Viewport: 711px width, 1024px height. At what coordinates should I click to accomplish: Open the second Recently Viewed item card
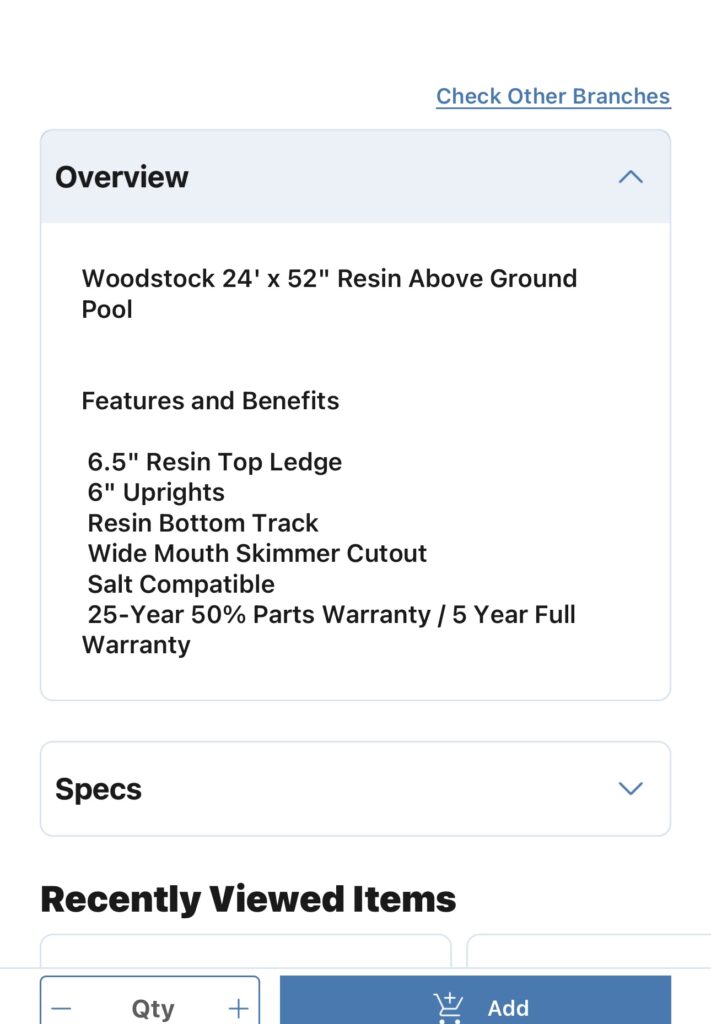(x=589, y=951)
